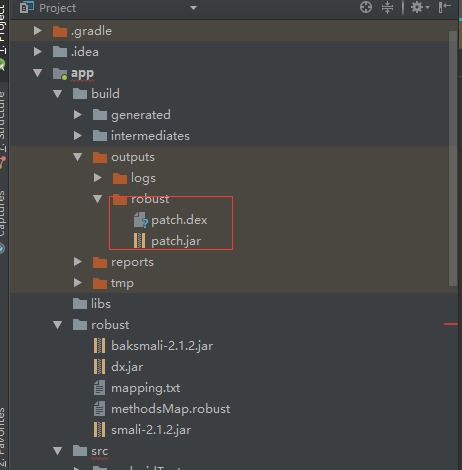The width and height of the screenshot is (462, 470).
Task: Click the collapse all icon
Action: coord(387,7)
